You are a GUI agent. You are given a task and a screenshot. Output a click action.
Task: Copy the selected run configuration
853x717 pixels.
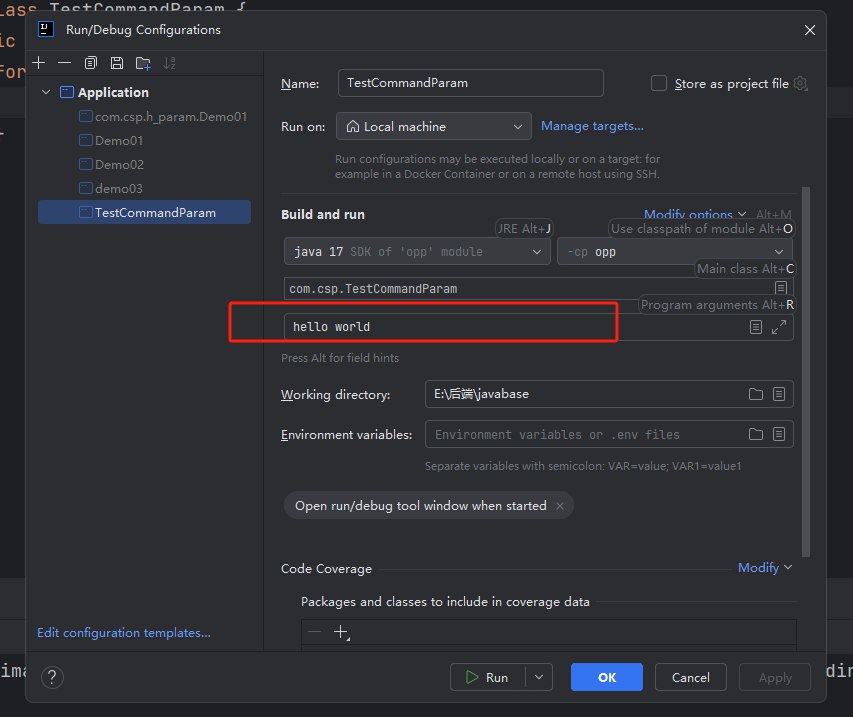coord(91,62)
